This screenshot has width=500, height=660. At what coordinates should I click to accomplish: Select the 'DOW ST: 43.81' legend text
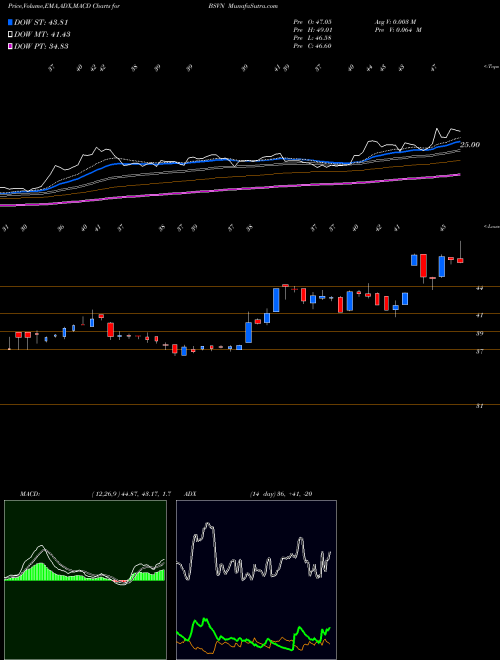41,23
